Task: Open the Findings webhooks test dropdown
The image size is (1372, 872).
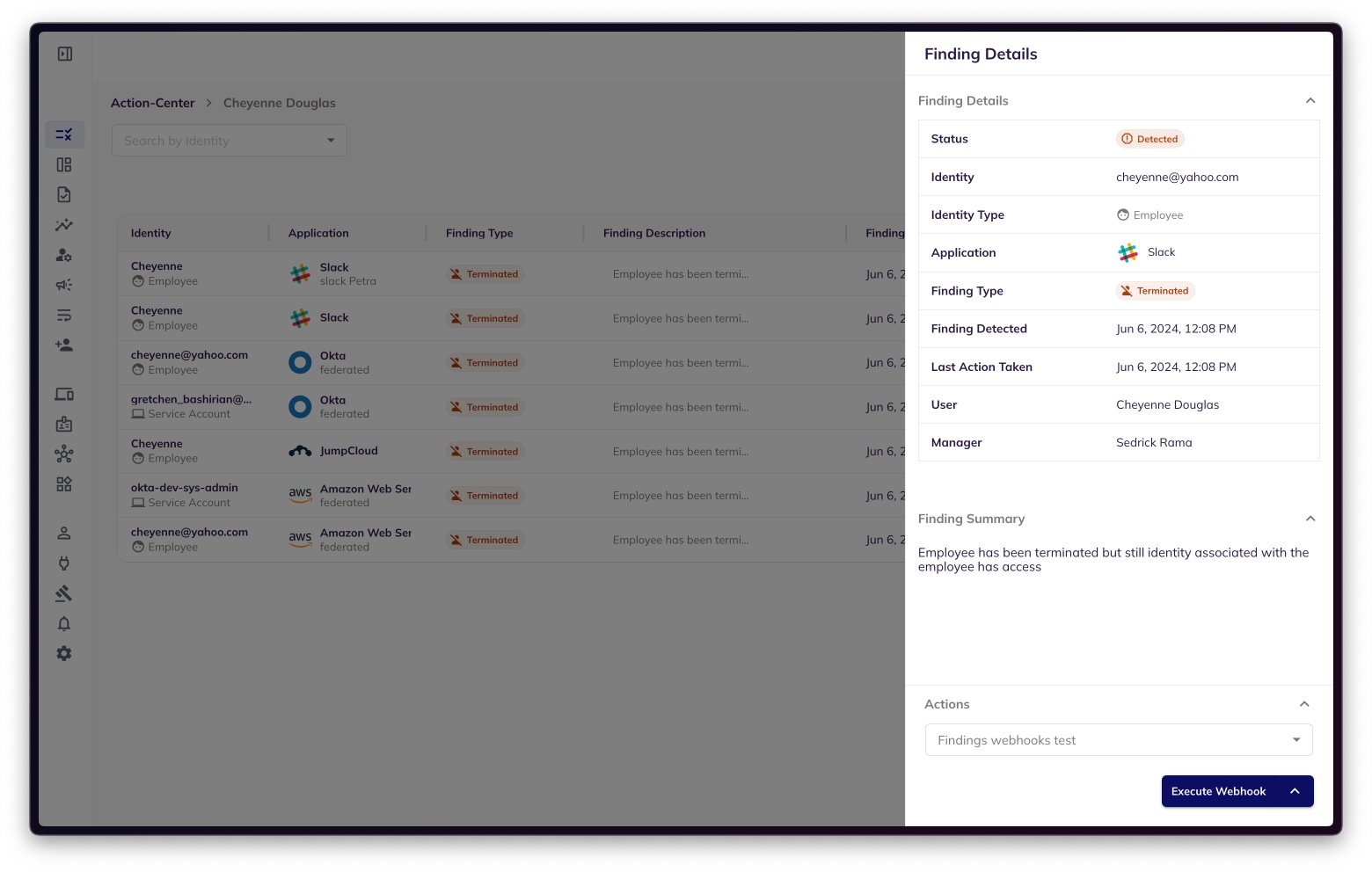Action: tap(1118, 740)
